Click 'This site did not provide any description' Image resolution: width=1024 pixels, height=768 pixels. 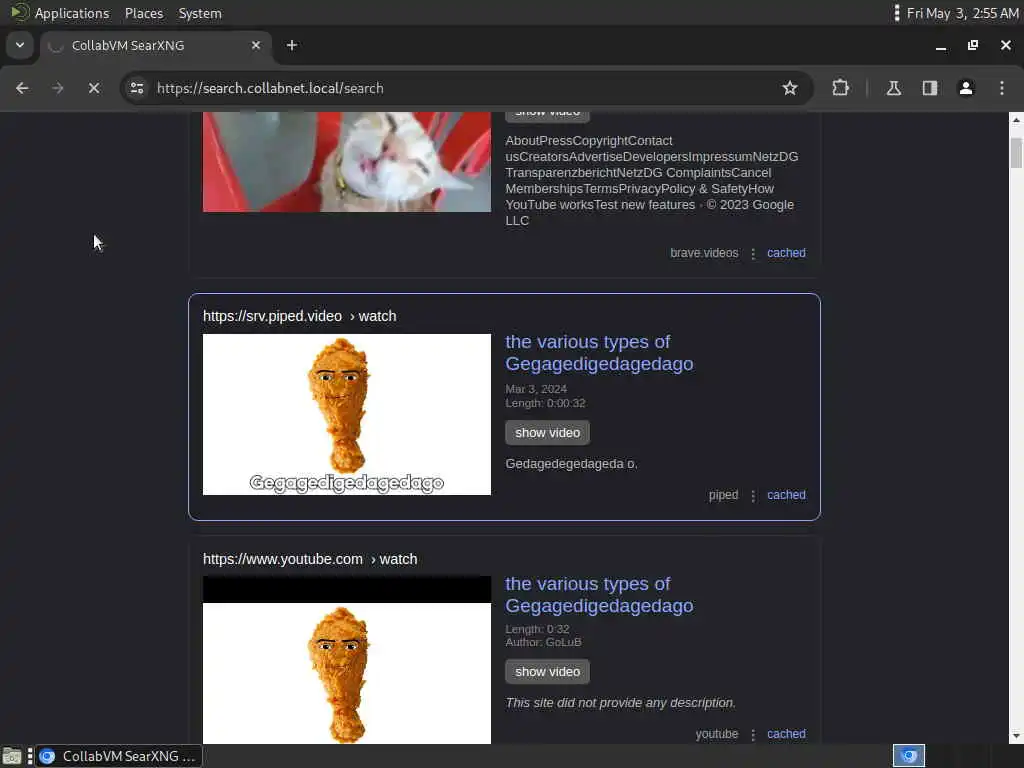pos(620,703)
